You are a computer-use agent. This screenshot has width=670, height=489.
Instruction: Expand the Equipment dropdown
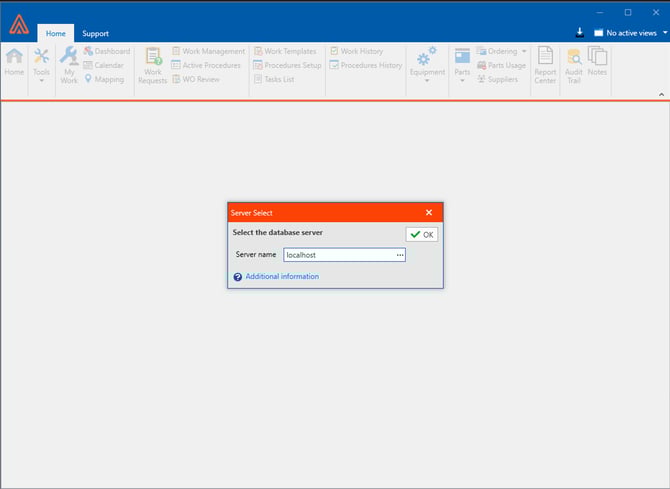click(427, 65)
